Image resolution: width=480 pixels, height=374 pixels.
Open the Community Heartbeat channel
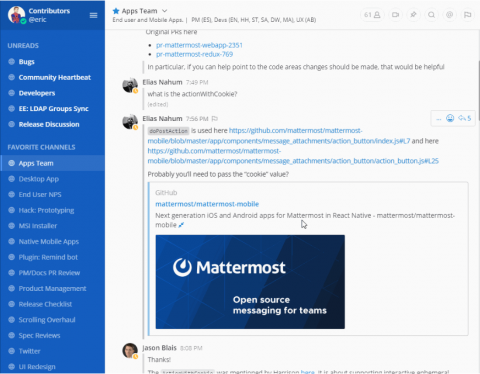52,77
